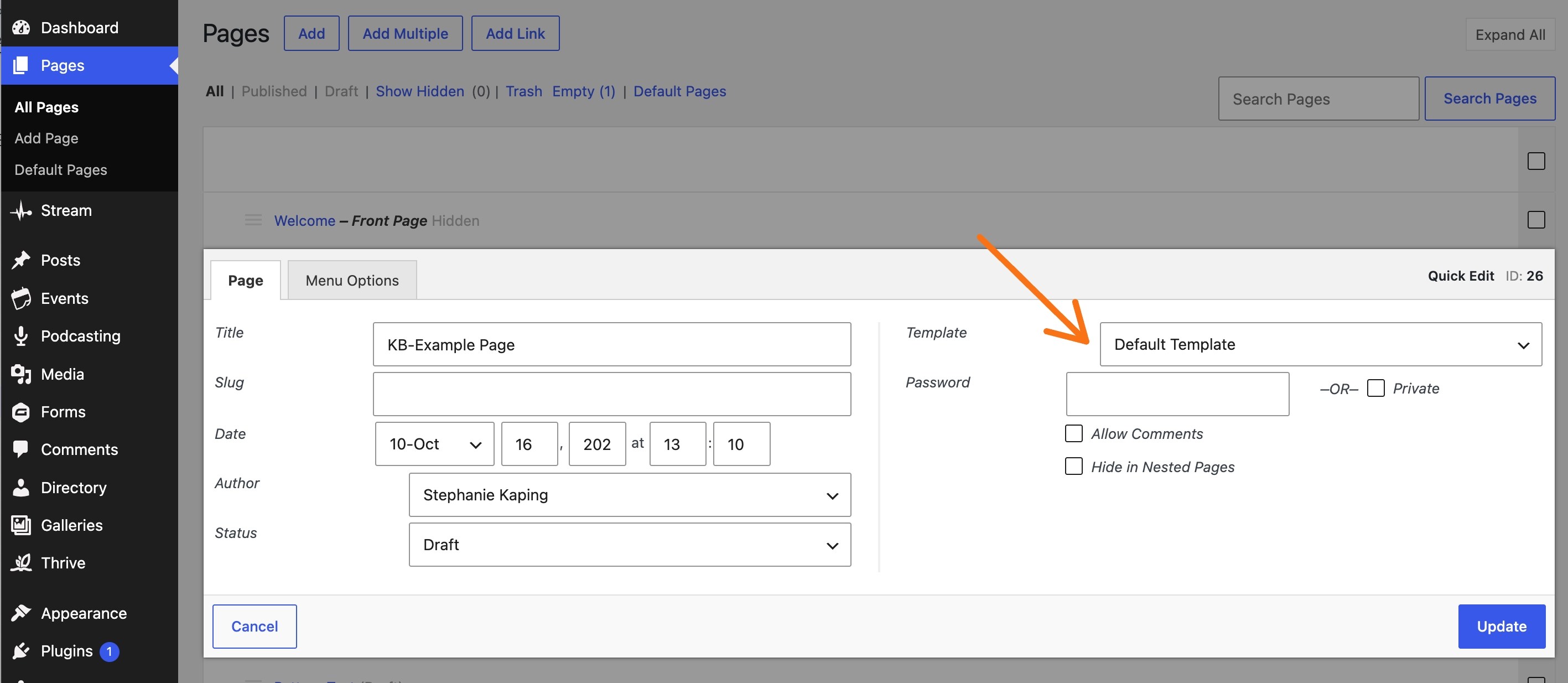Click the Plugins update count badge
The width and height of the screenshot is (1568, 683).
[x=110, y=651]
